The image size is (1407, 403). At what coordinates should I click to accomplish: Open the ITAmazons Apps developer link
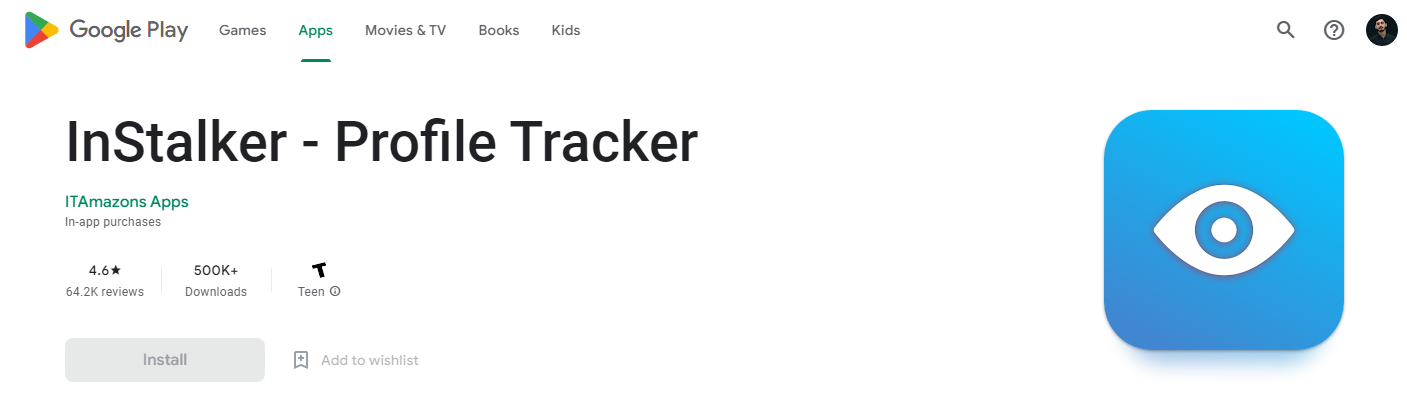[x=127, y=202]
